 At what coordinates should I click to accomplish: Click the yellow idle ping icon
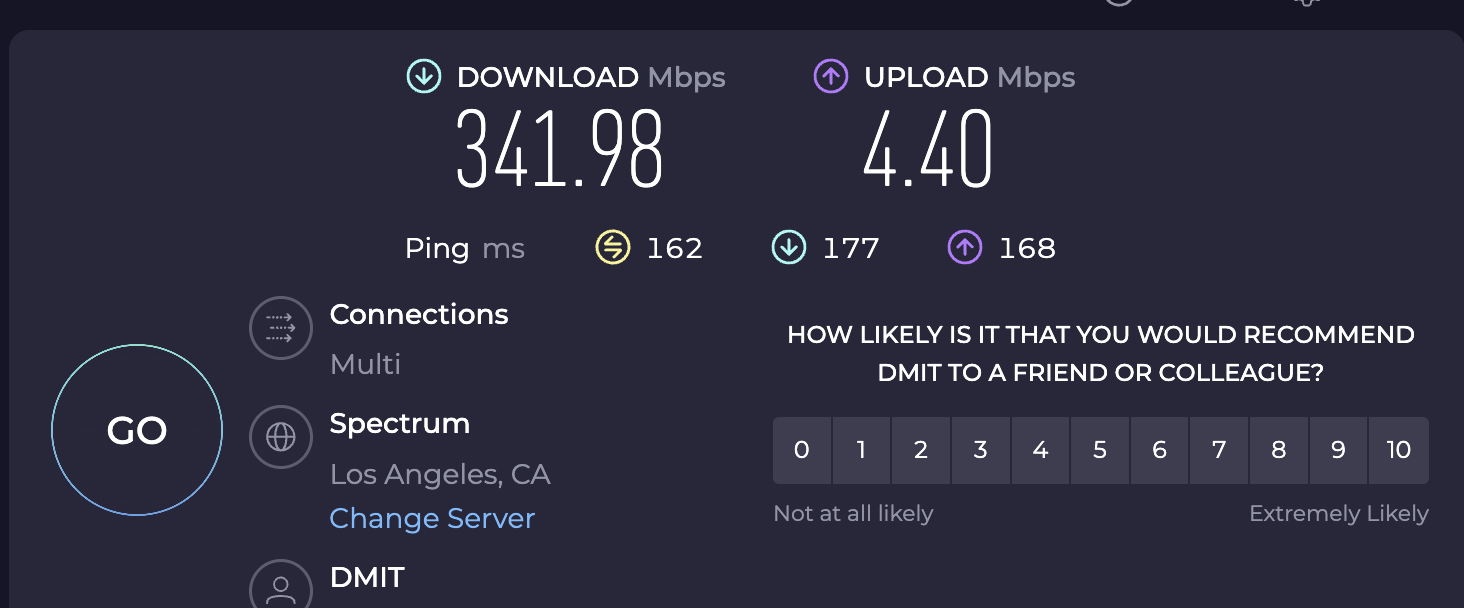pos(612,248)
